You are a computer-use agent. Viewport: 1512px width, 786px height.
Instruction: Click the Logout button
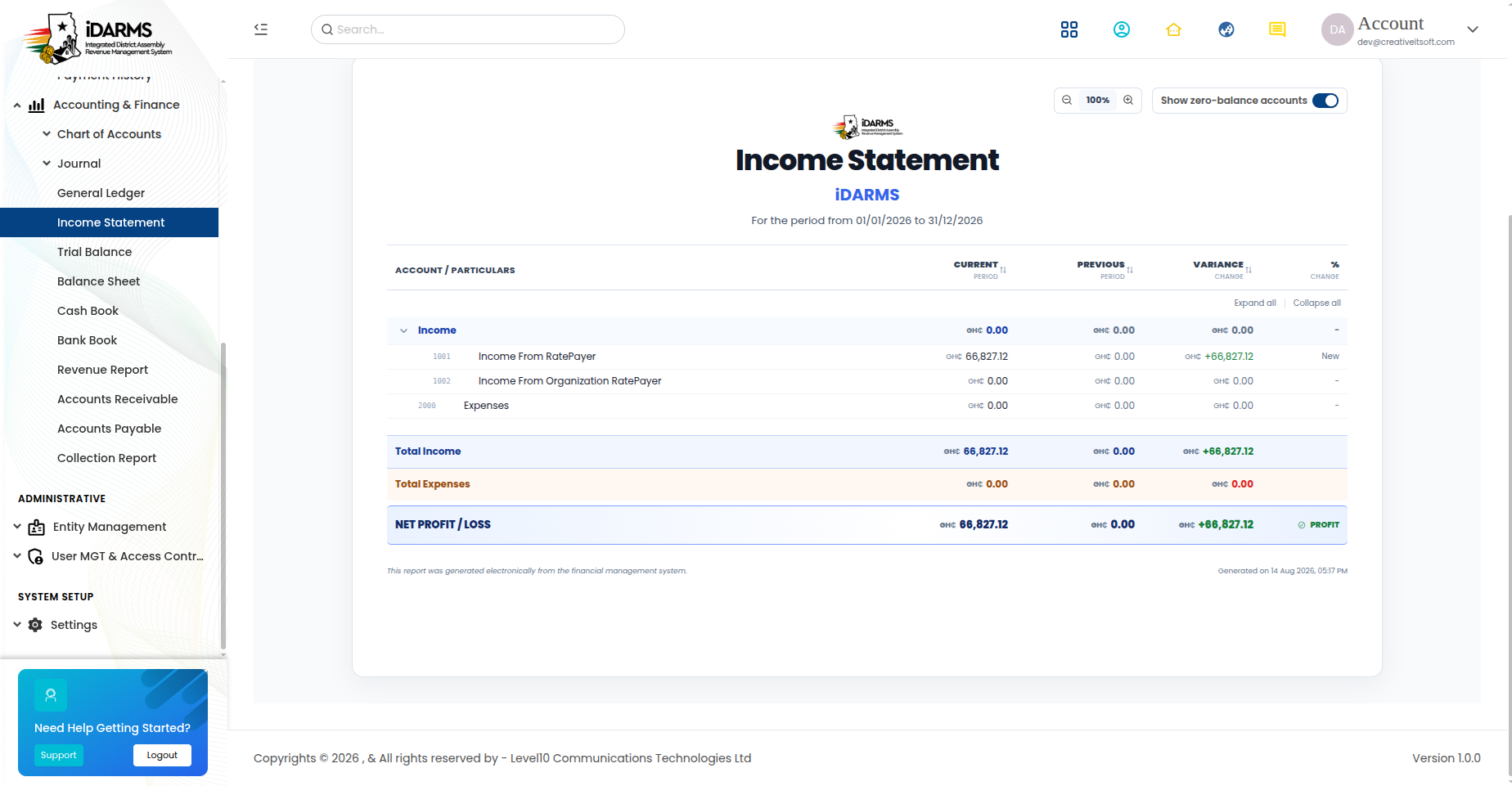(162, 755)
